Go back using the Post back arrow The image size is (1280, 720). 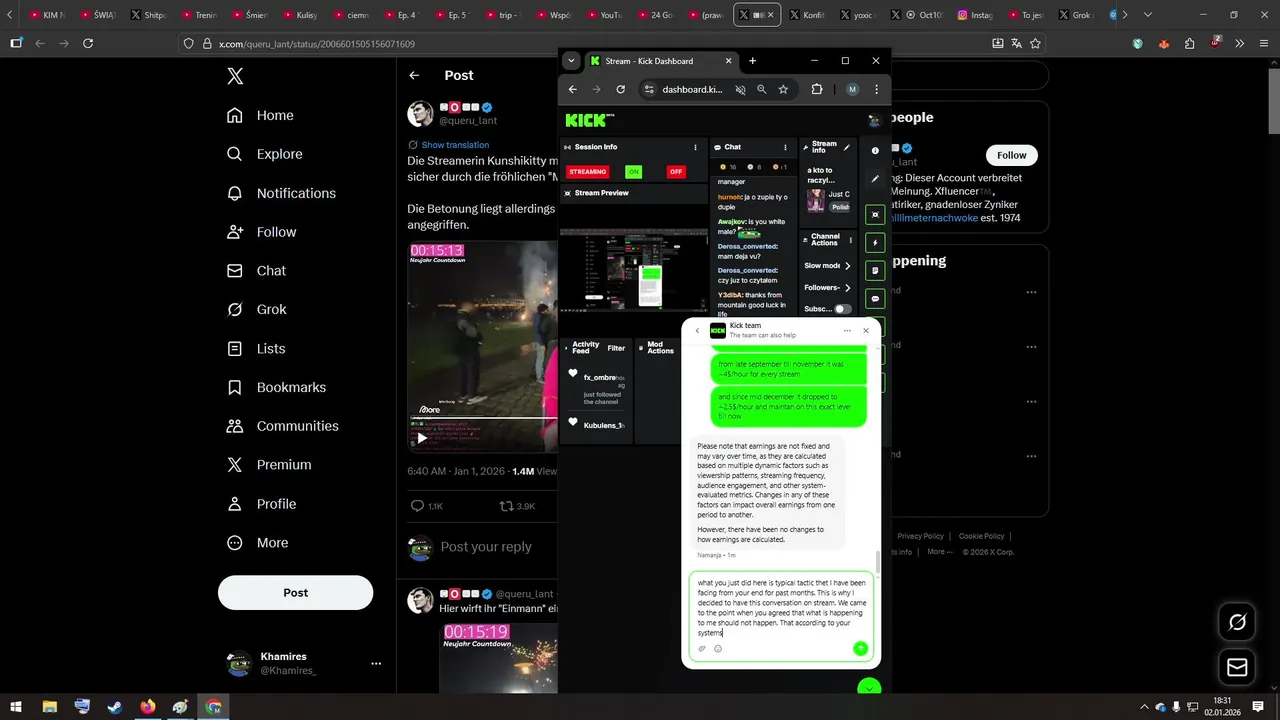[x=414, y=75]
